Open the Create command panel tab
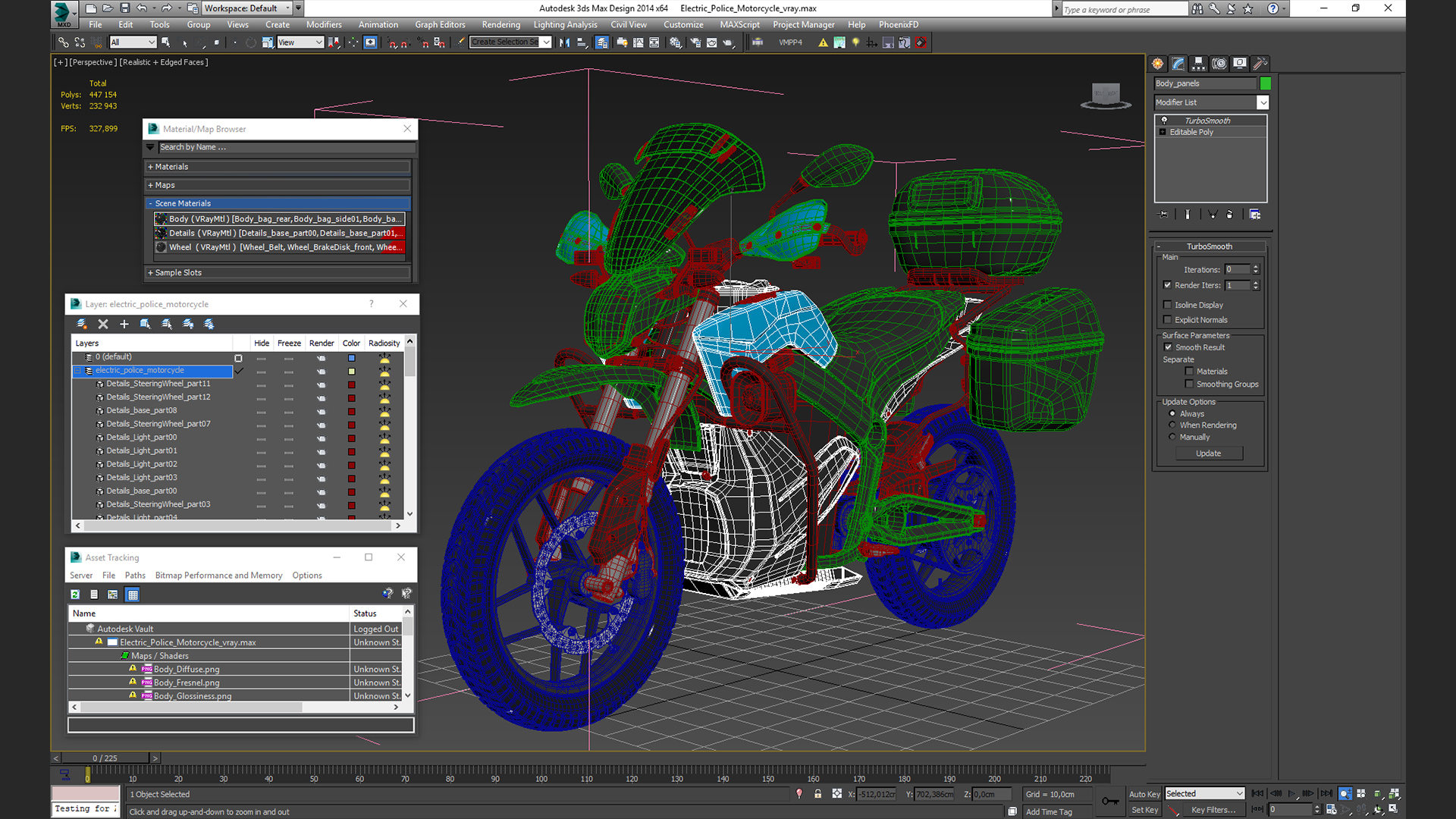Image resolution: width=1456 pixels, height=819 pixels. coord(1157,64)
